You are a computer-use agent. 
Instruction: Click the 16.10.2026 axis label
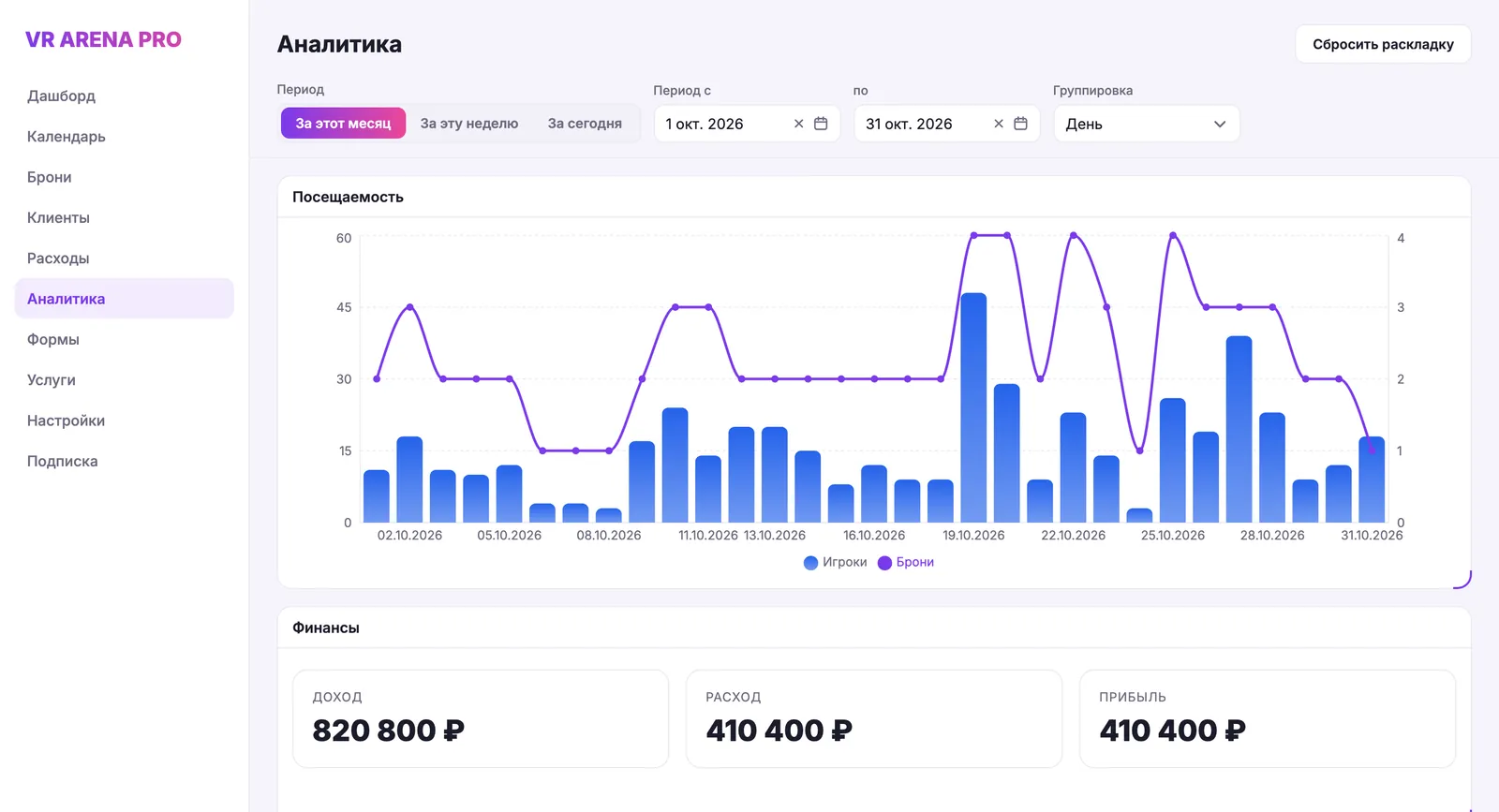point(874,536)
